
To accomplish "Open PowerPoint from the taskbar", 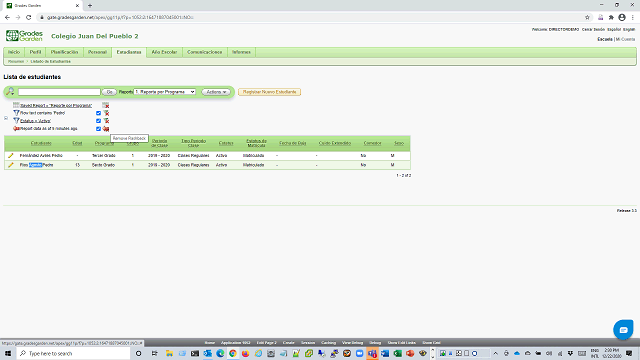I will tap(410, 353).
